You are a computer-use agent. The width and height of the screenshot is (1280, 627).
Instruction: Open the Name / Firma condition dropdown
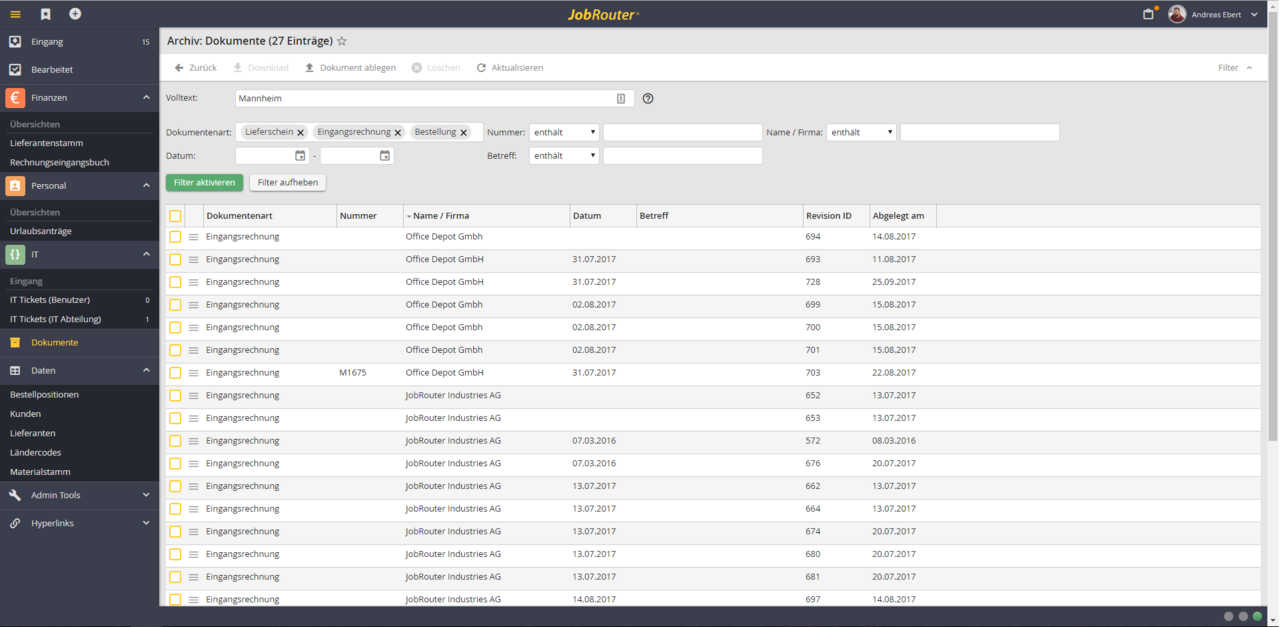(x=861, y=132)
